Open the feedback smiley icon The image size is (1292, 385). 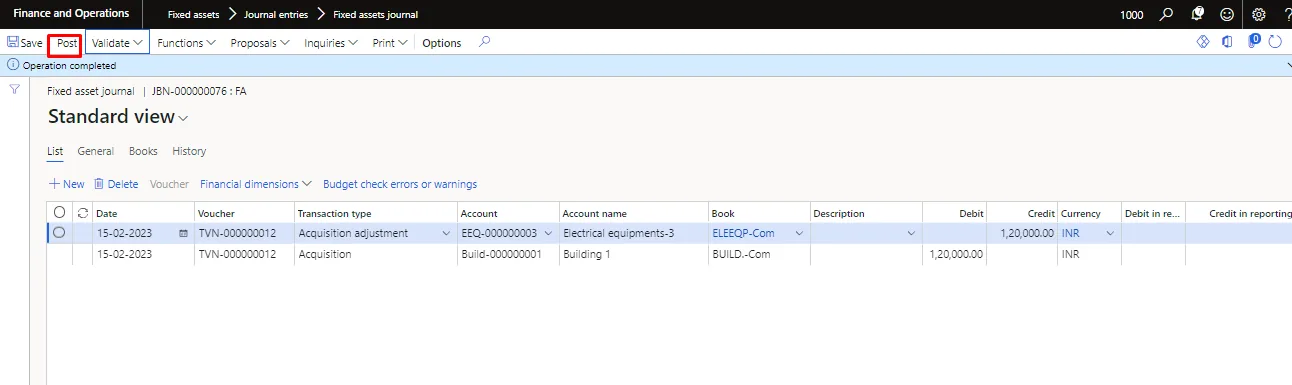coord(1227,14)
